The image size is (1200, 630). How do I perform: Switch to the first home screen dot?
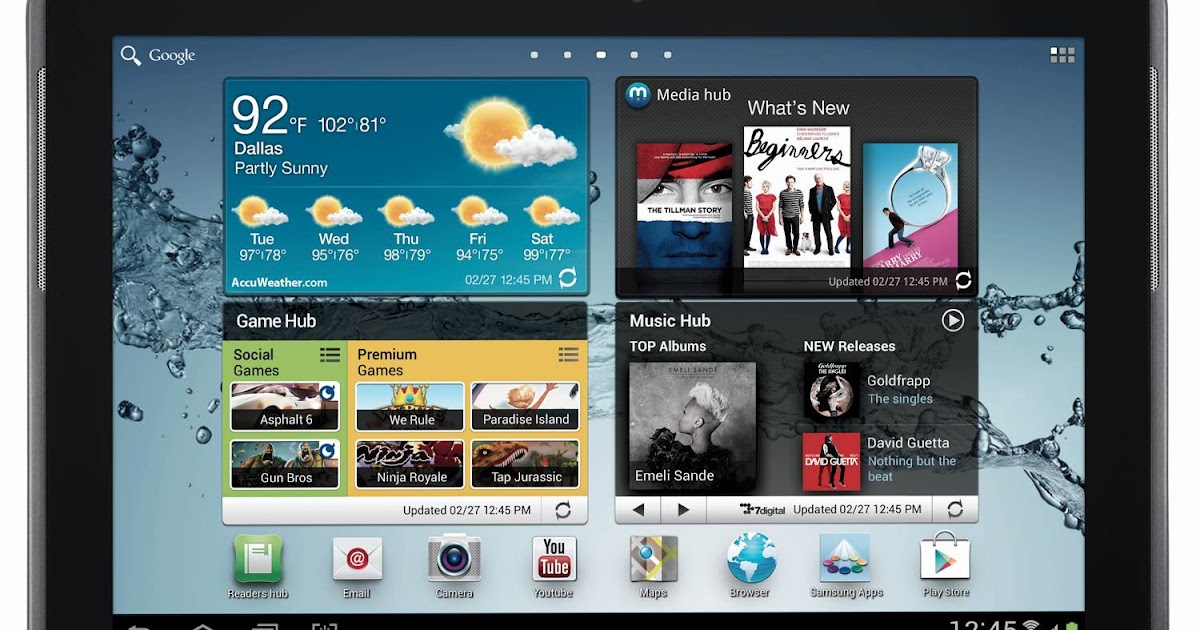(x=534, y=55)
